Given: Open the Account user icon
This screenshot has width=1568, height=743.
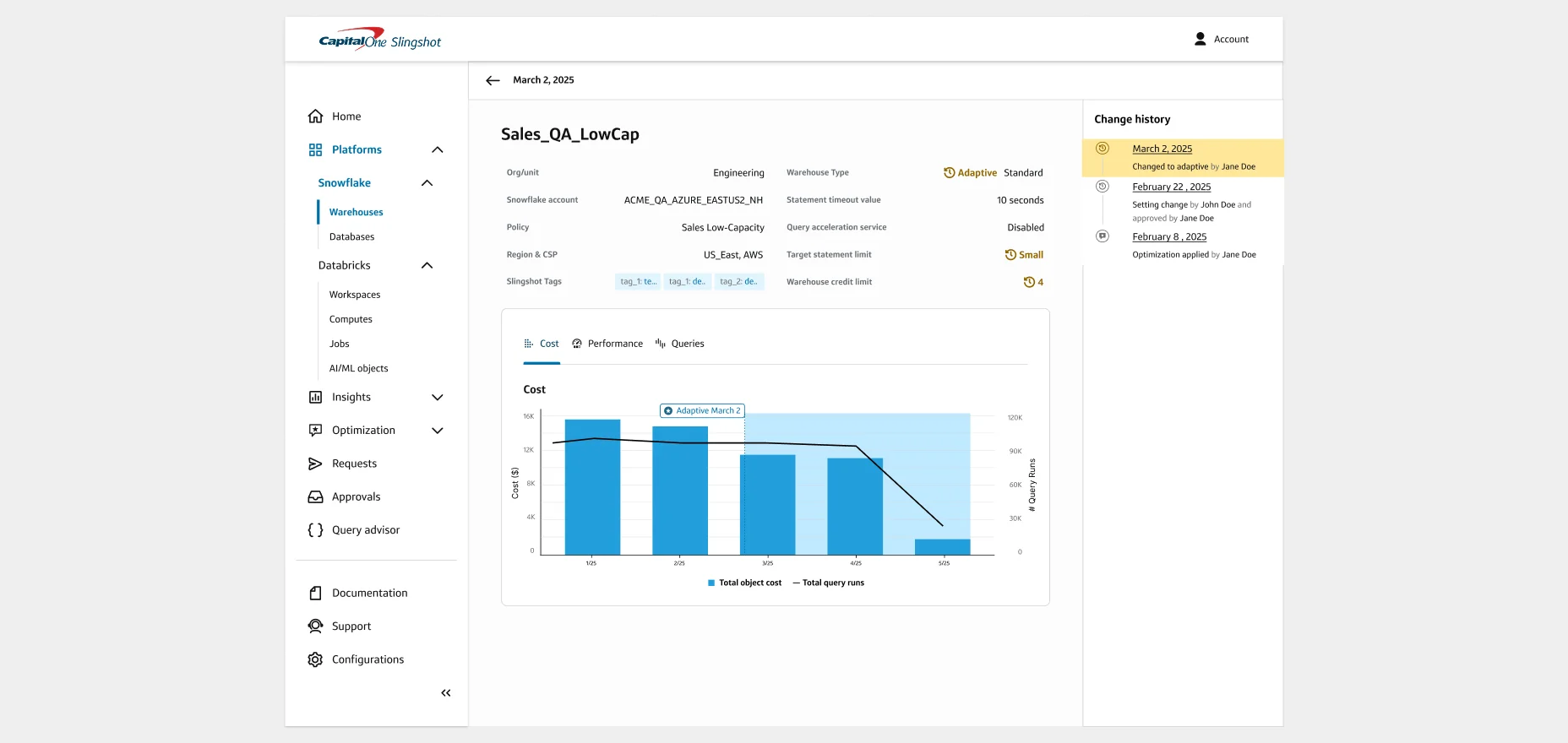Looking at the screenshot, I should (x=1200, y=39).
